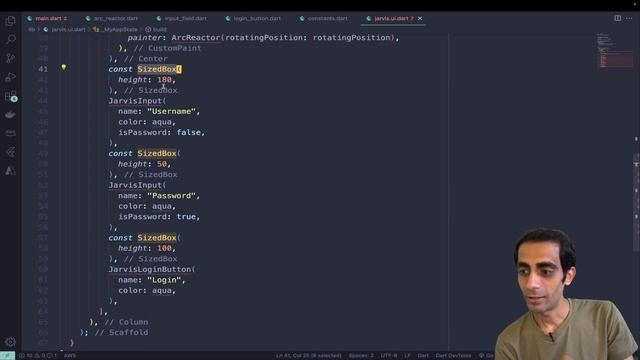The image size is (640, 360).
Task: Click the // CustomPaint comment
Action: [167, 48]
